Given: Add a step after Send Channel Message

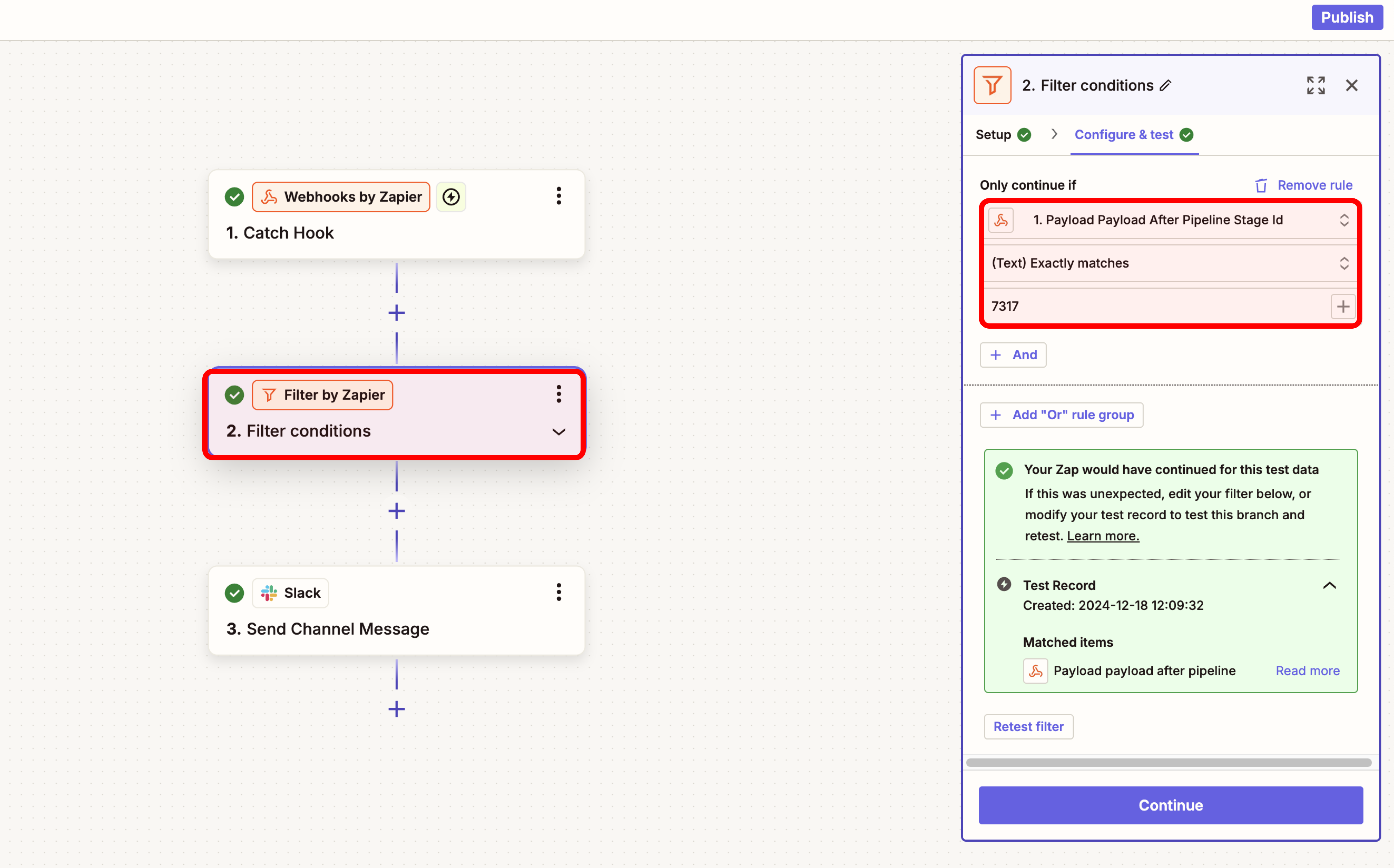Looking at the screenshot, I should pyautogui.click(x=396, y=709).
